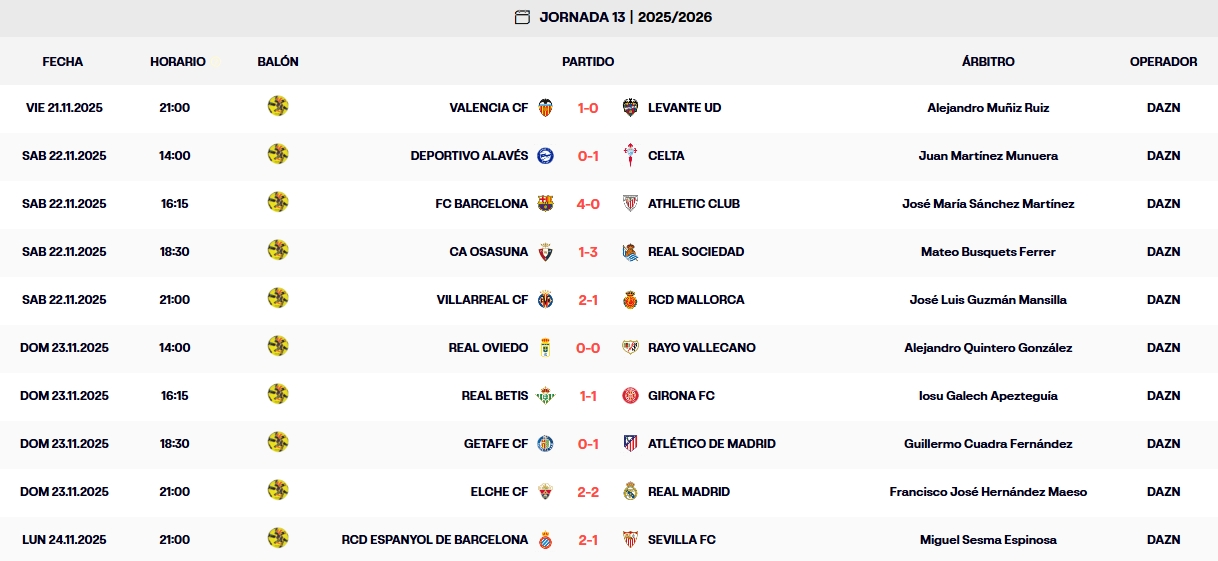Screen dimensions: 1218x561
Task: Click the Girona FC club crest
Action: (630, 396)
